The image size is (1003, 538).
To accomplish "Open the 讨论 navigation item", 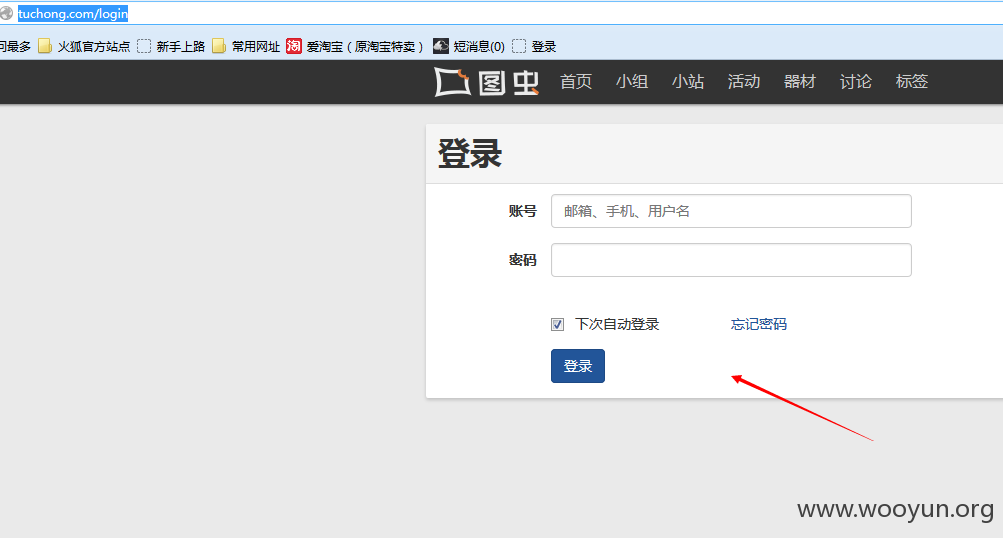I will pyautogui.click(x=856, y=82).
